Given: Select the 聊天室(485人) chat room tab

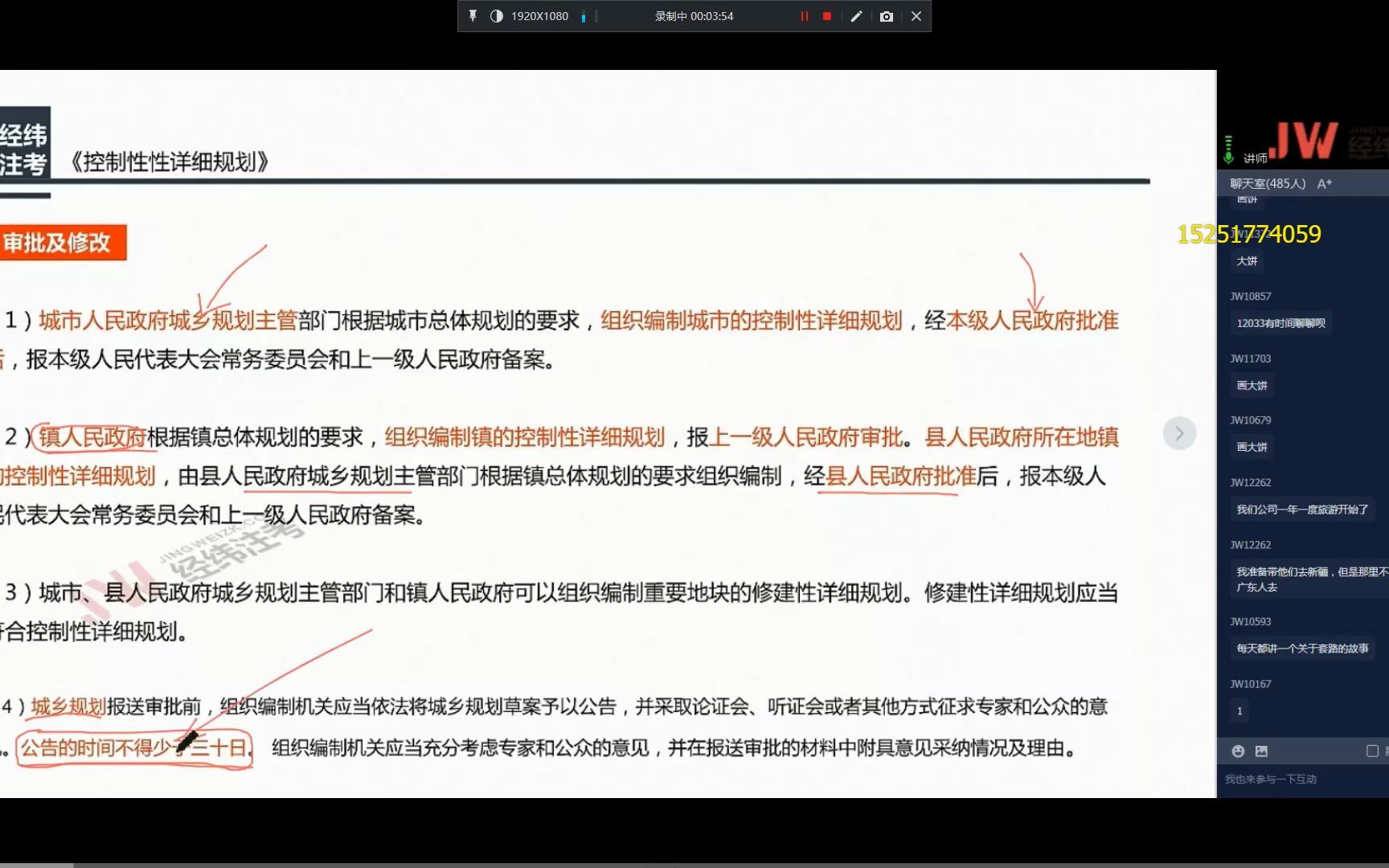Looking at the screenshot, I should tap(1268, 183).
